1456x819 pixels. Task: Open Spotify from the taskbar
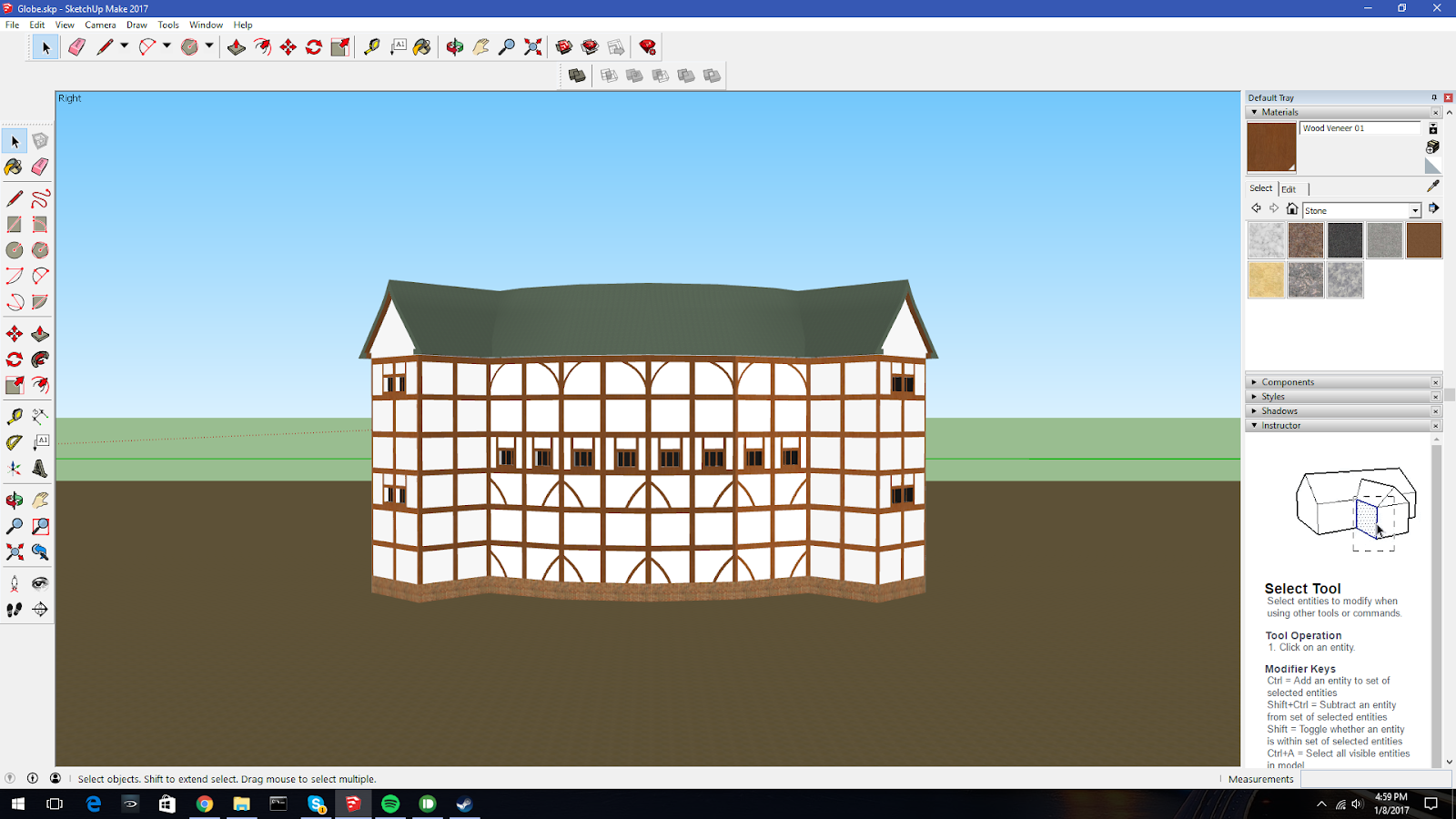coord(390,804)
